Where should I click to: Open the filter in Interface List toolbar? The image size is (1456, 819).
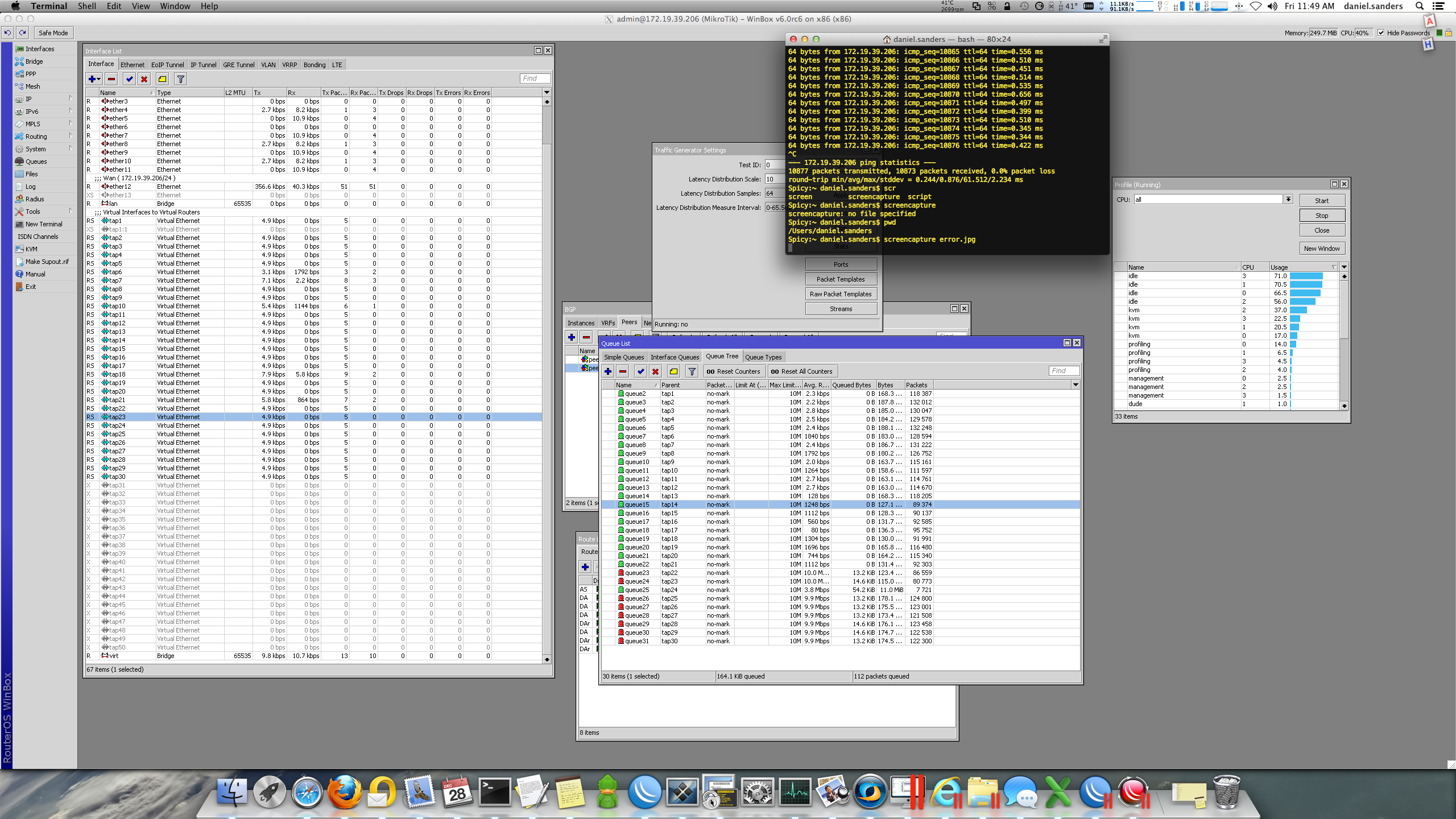(x=180, y=79)
